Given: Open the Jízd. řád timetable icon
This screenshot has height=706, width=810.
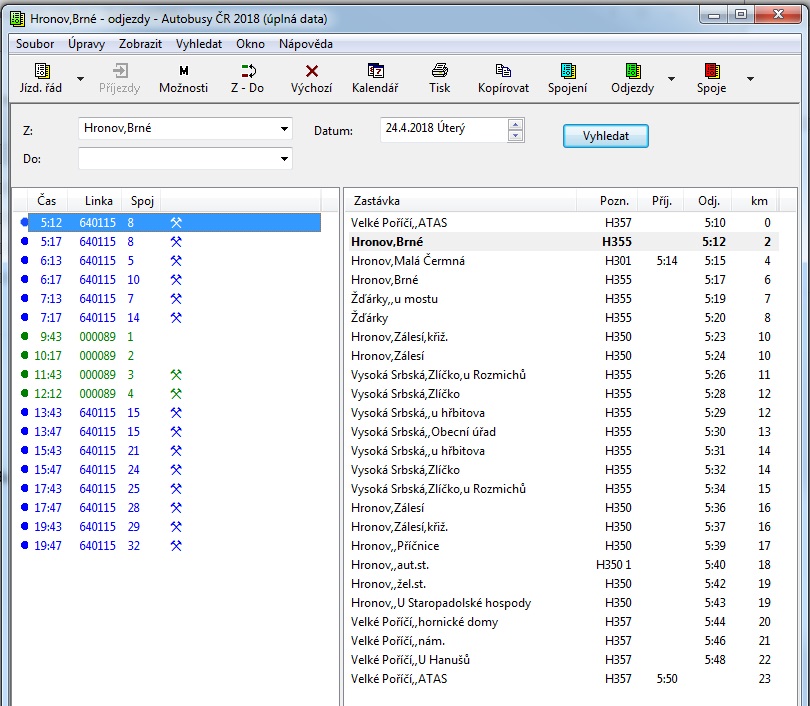Looking at the screenshot, I should 41,71.
